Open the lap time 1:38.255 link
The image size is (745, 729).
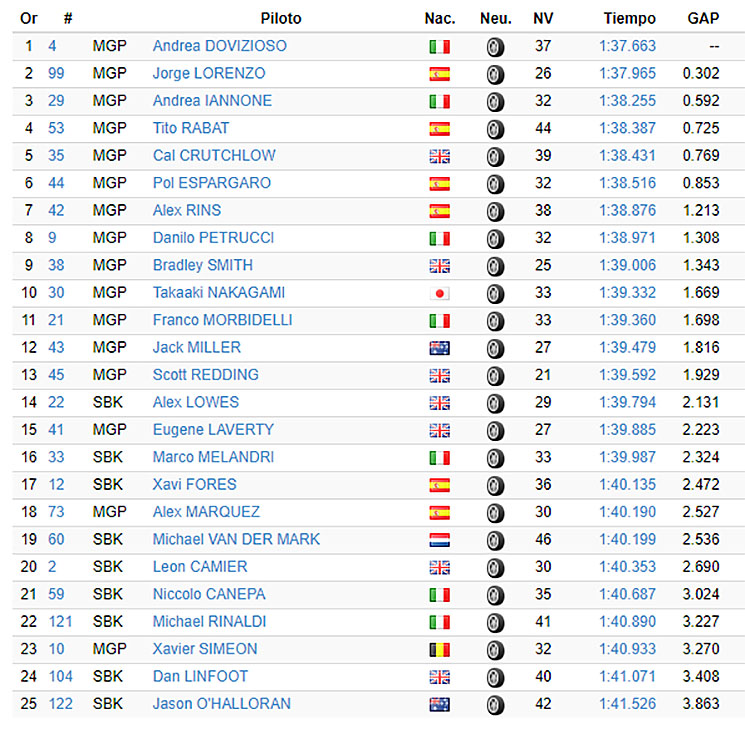(627, 101)
